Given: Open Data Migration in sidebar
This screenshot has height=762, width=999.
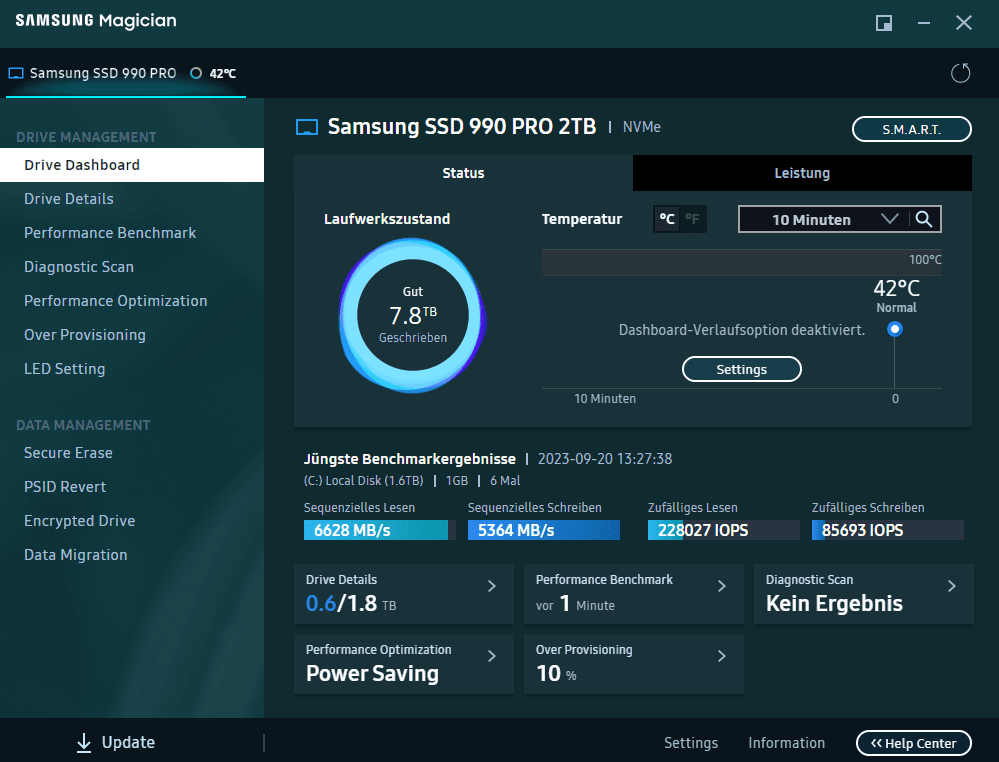Looking at the screenshot, I should [132, 555].
